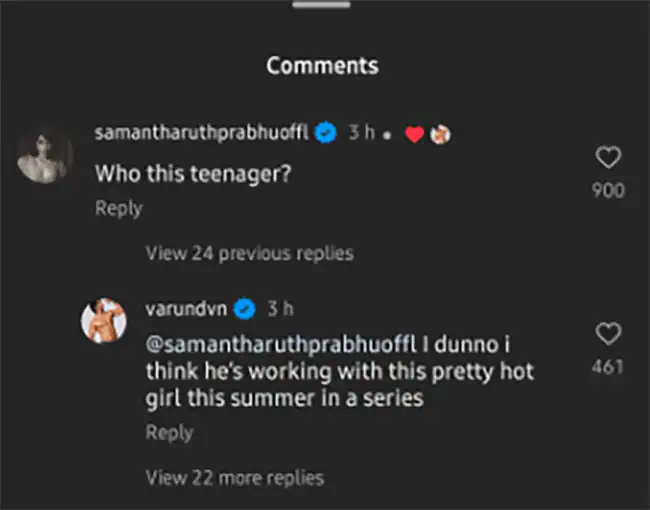The height and width of the screenshot is (510, 650).
Task: Like varundvn's reply with heart icon
Action: point(608,334)
